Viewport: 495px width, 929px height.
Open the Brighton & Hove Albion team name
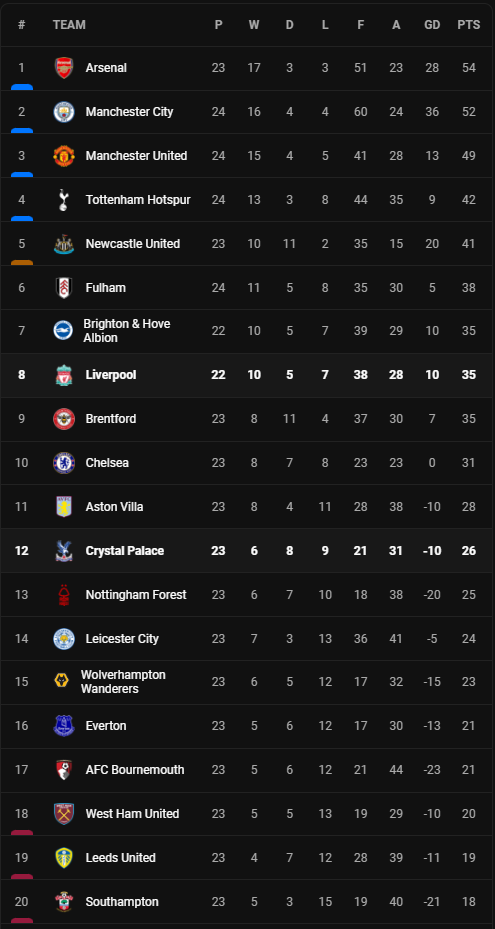(127, 331)
